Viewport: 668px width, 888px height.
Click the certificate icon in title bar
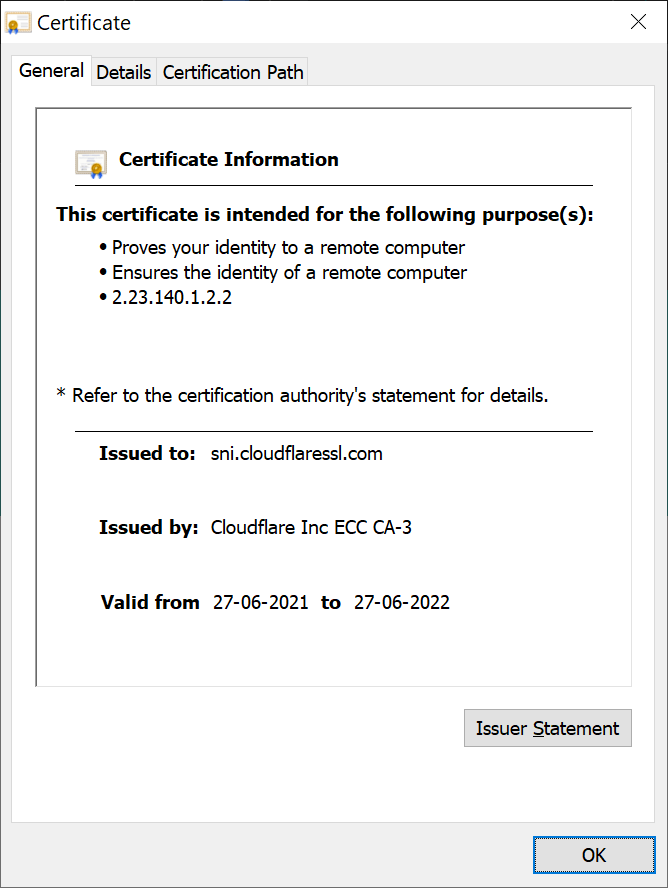pyautogui.click(x=18, y=21)
